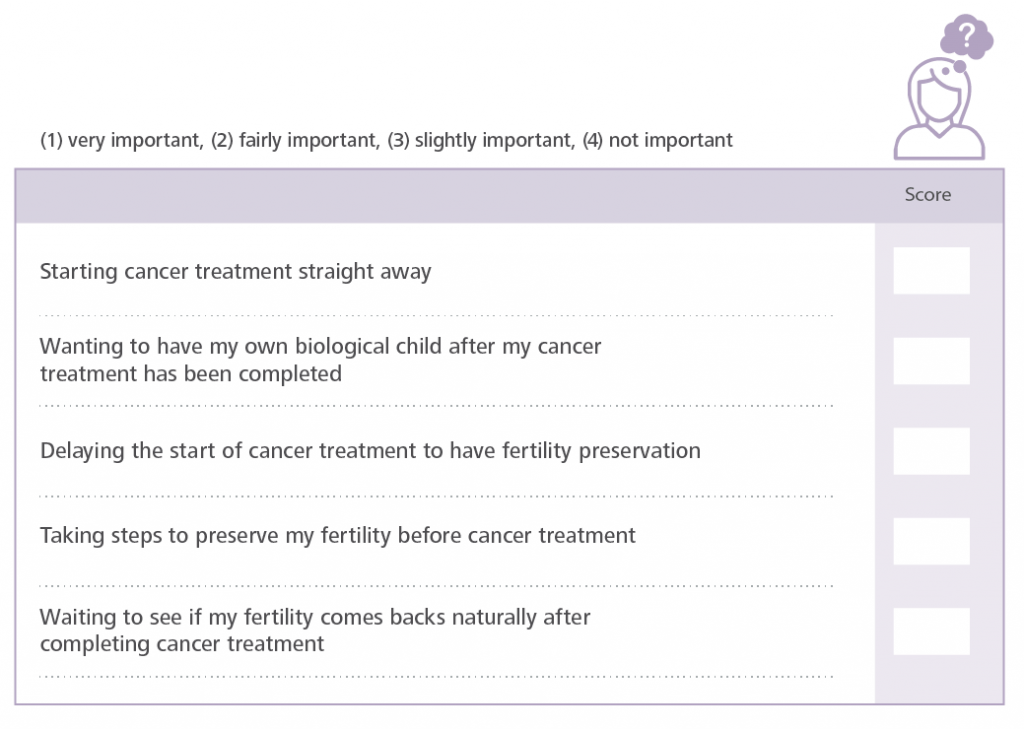Click the question mark thought cloud icon
This screenshot has height=729, width=1024.
point(966,37)
